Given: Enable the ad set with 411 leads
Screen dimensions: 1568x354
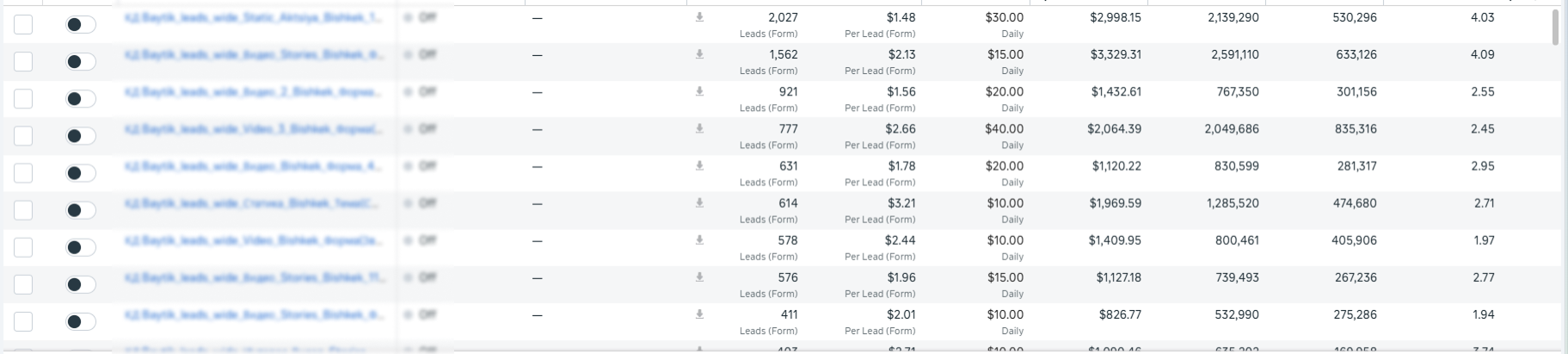Looking at the screenshot, I should pos(81,322).
